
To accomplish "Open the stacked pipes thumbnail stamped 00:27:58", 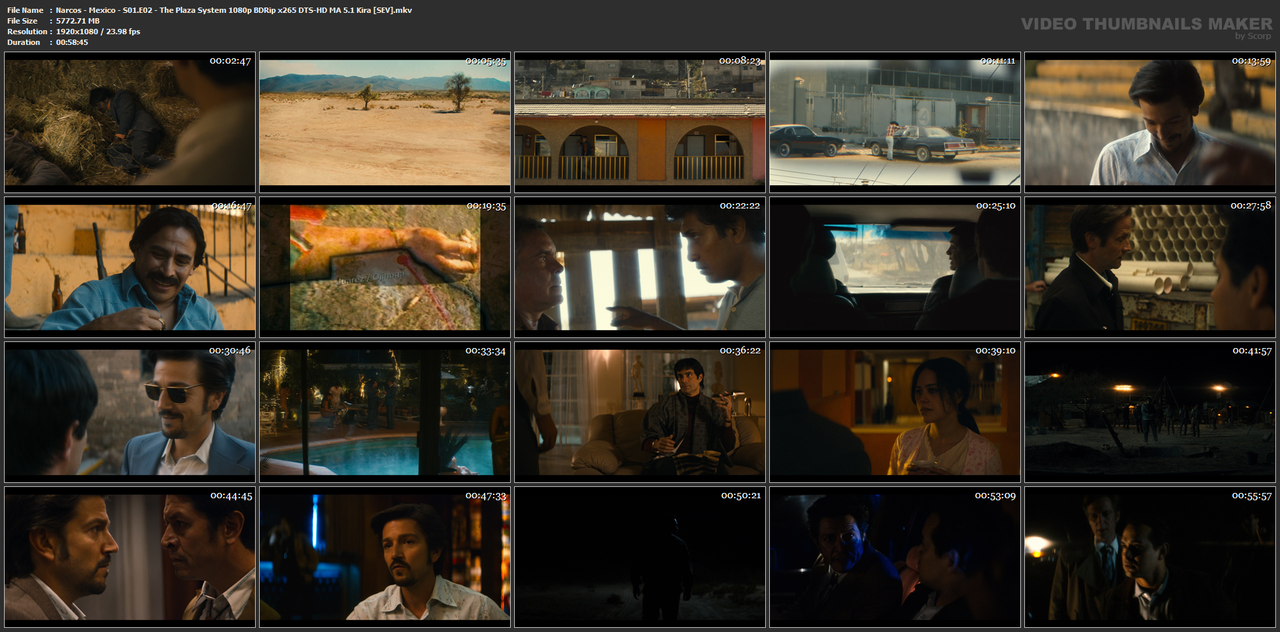I will 1150,267.
